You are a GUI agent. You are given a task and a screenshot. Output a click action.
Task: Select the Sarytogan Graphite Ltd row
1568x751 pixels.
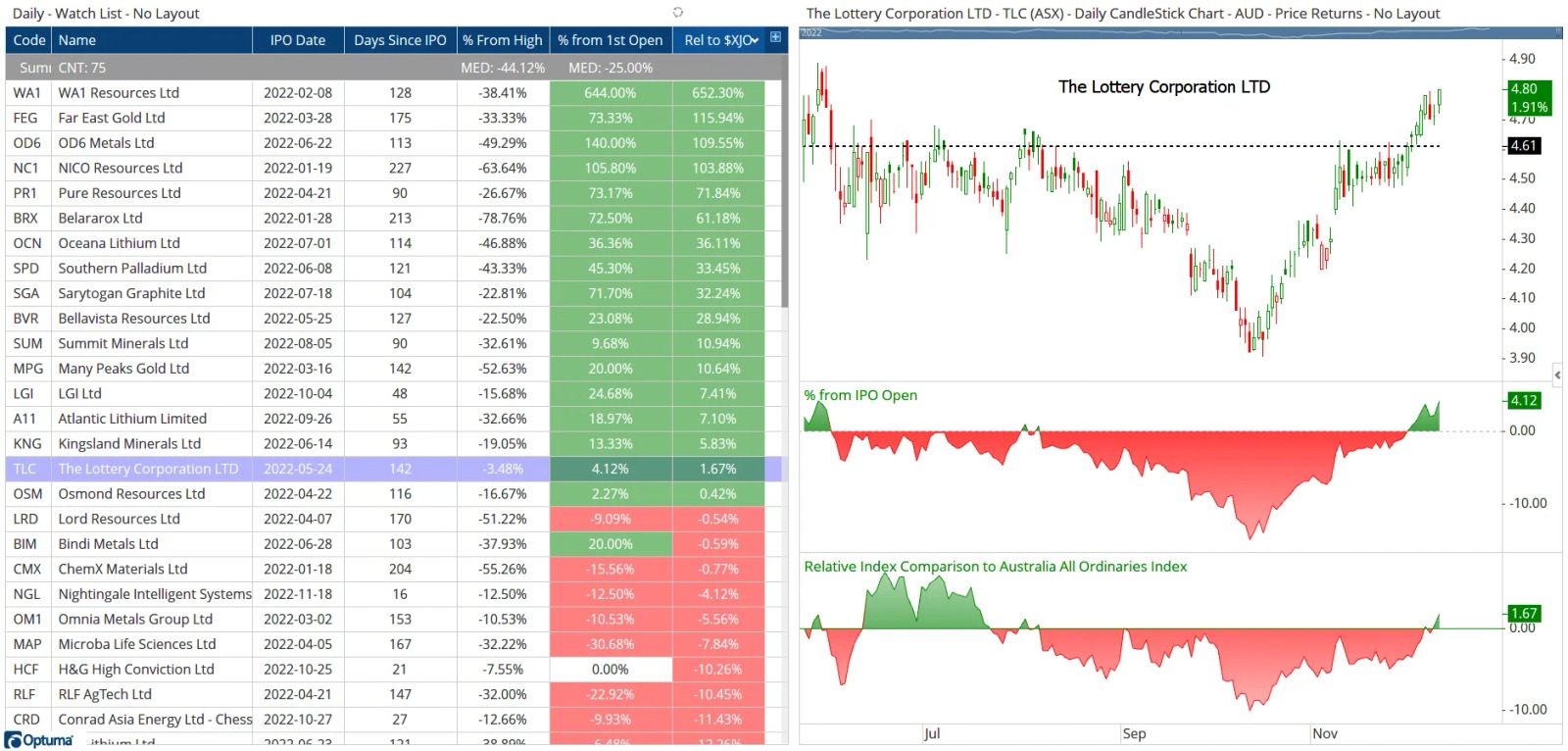[393, 293]
